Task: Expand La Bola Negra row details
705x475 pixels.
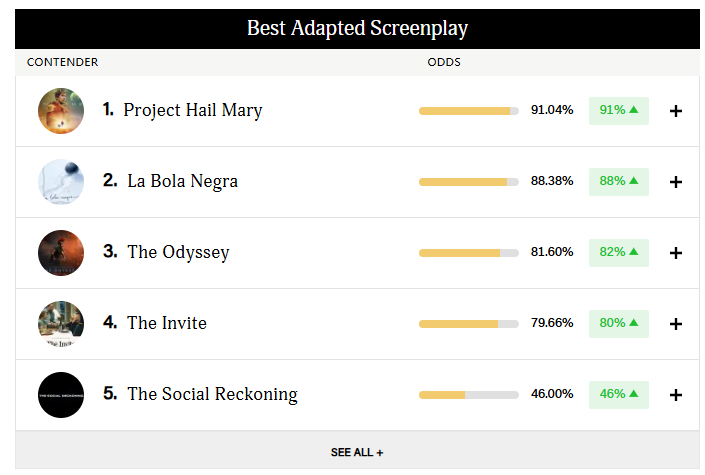Action: click(x=675, y=182)
